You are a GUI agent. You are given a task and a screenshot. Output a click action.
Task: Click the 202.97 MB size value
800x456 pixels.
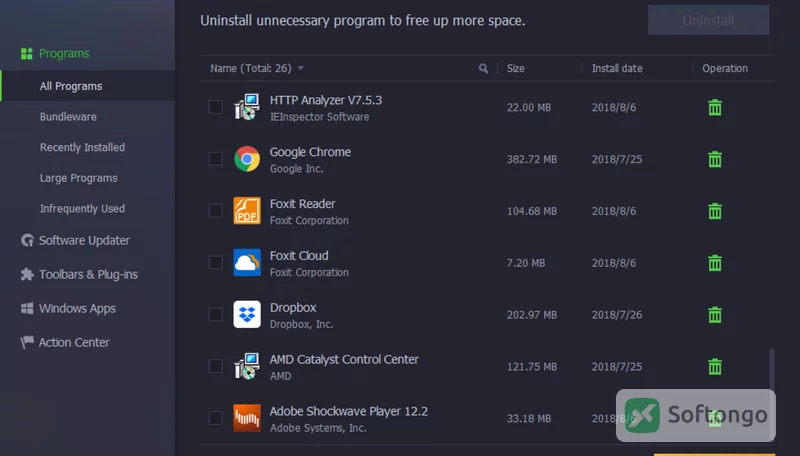click(x=532, y=315)
